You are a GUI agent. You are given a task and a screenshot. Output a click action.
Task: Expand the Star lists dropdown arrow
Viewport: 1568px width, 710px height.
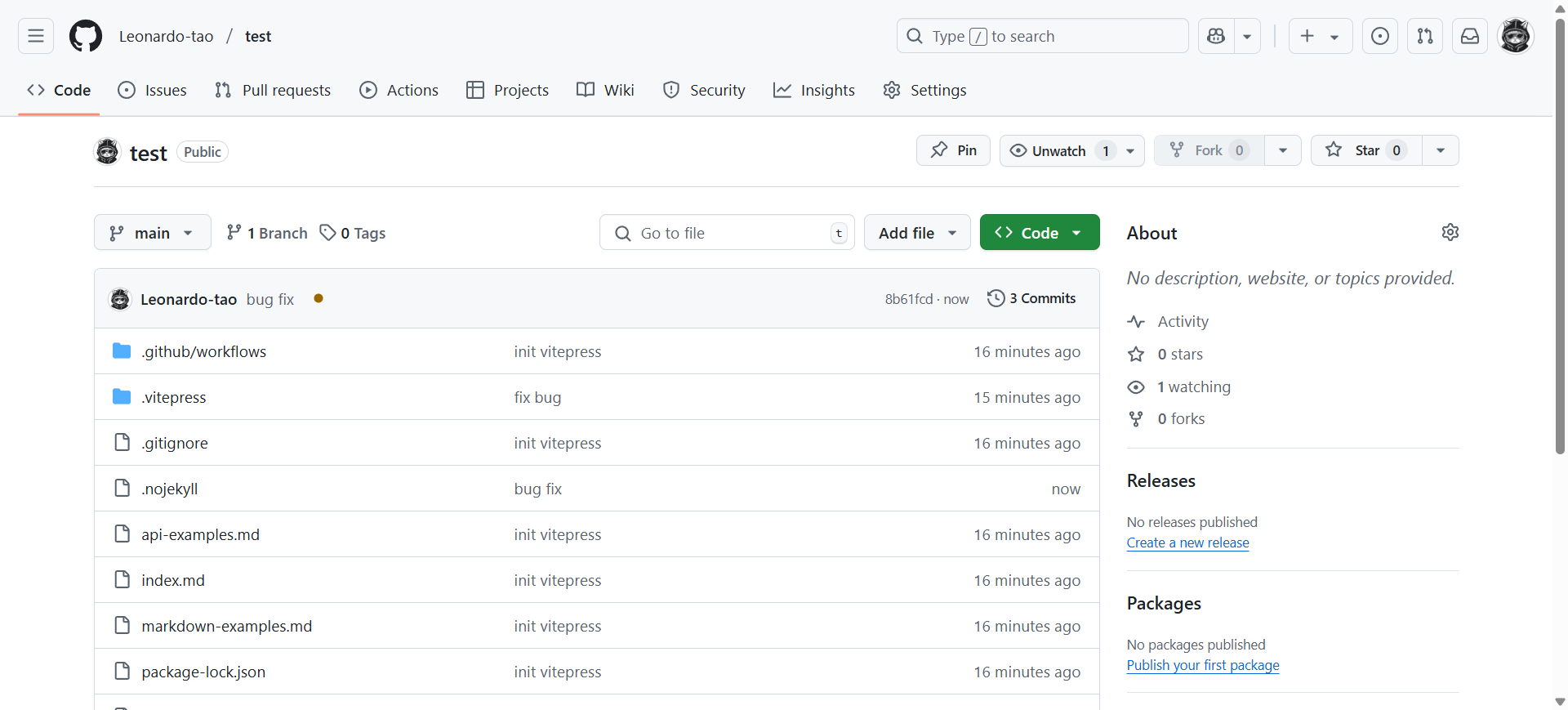(1441, 150)
